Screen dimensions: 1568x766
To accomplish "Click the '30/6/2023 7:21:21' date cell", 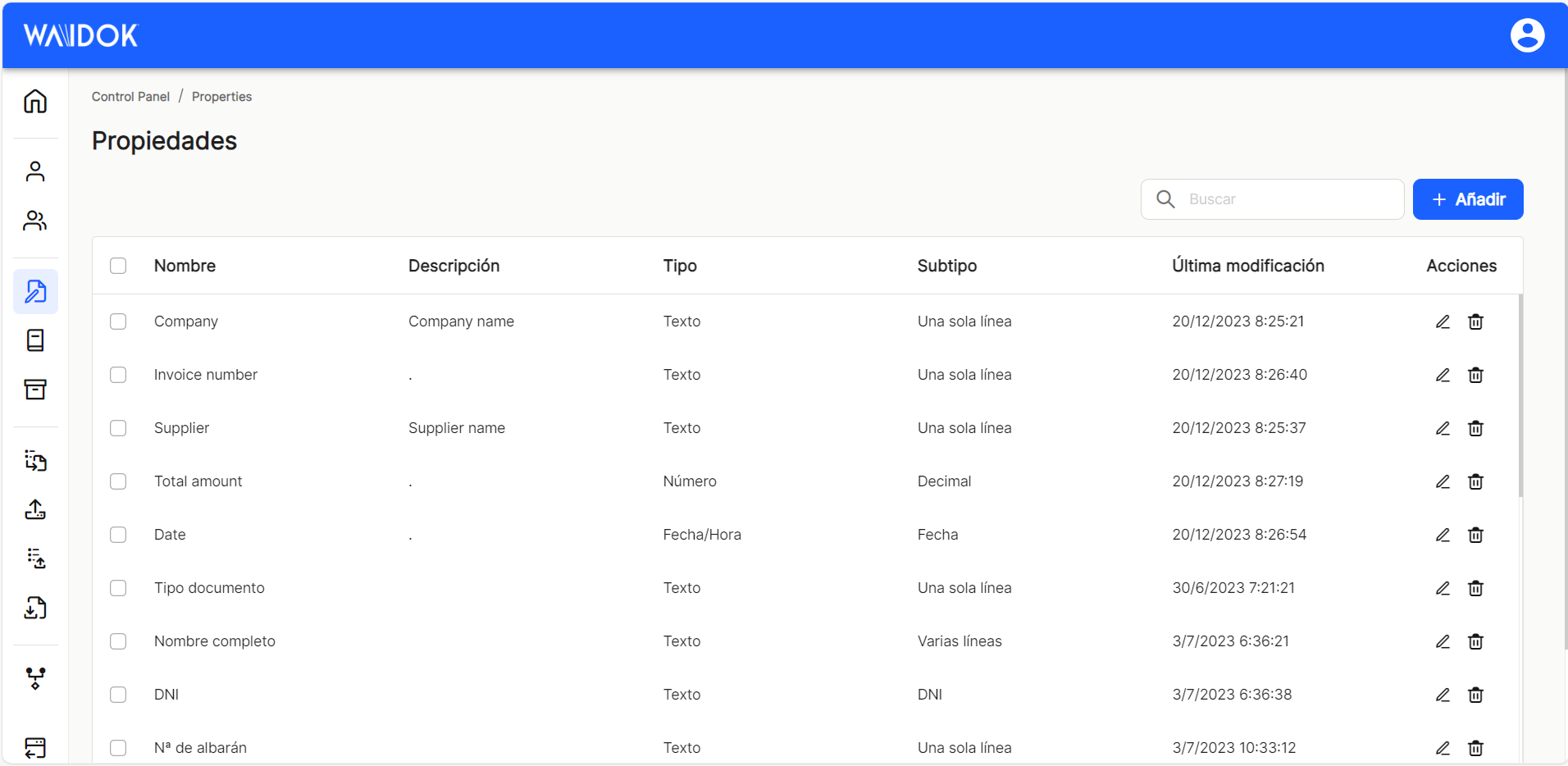I will [1233, 588].
